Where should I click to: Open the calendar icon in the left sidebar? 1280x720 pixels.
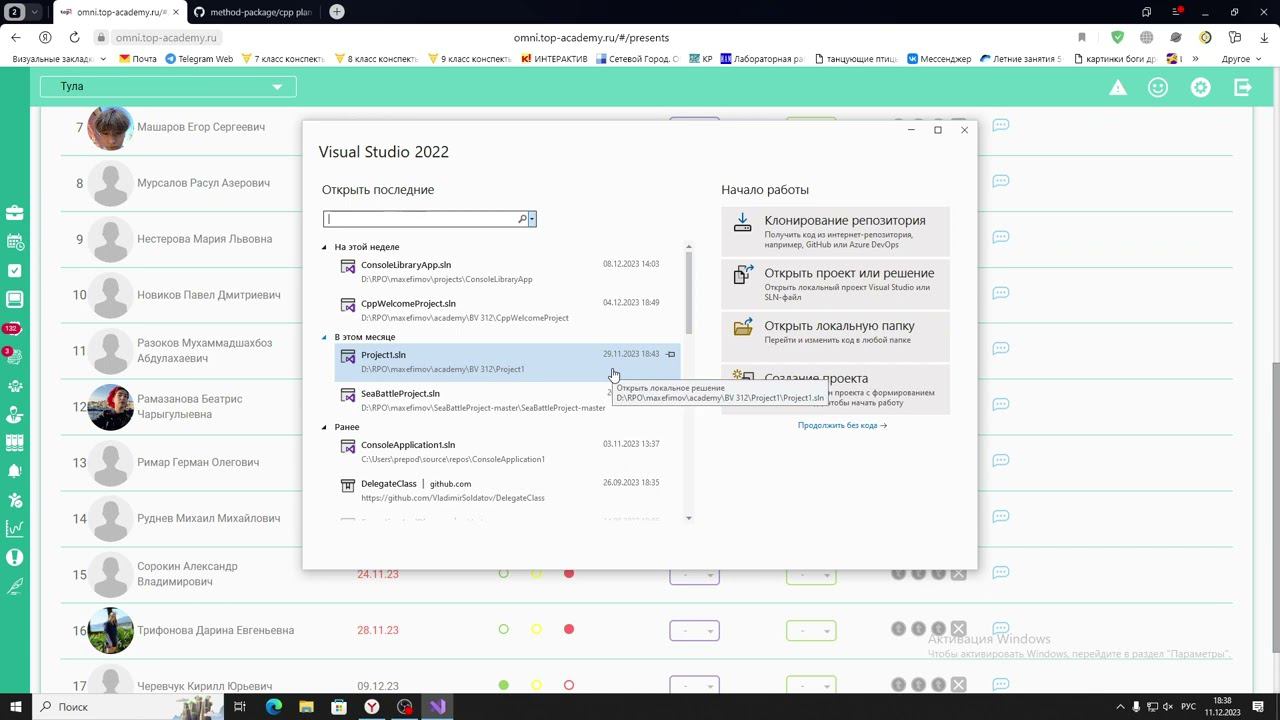click(15, 242)
